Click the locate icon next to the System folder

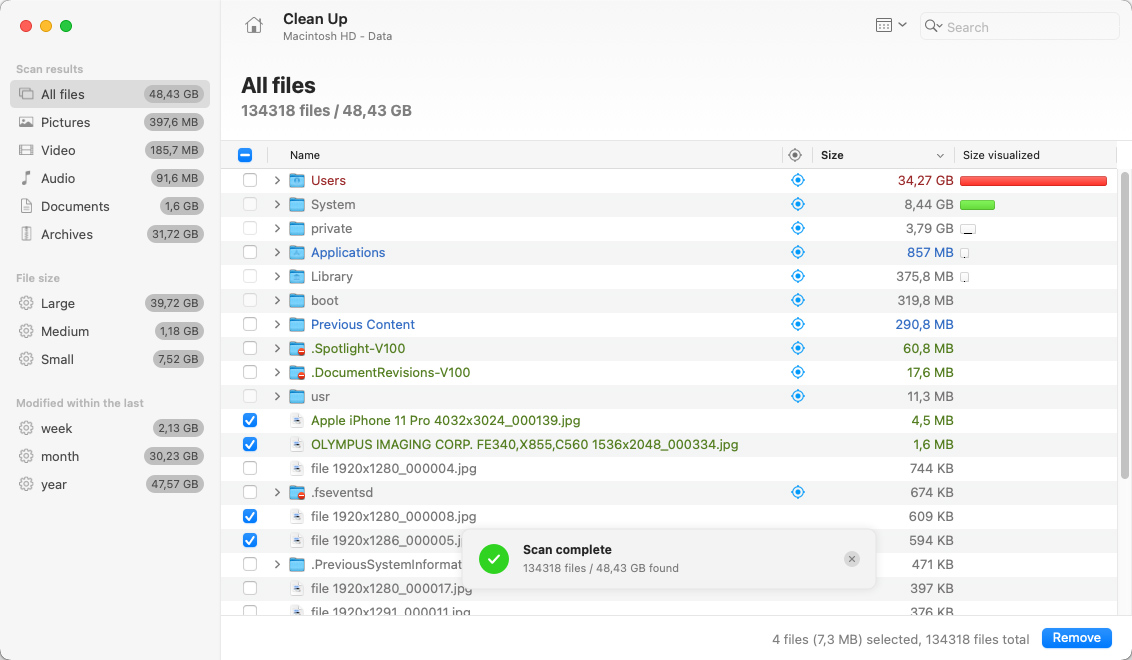[797, 204]
